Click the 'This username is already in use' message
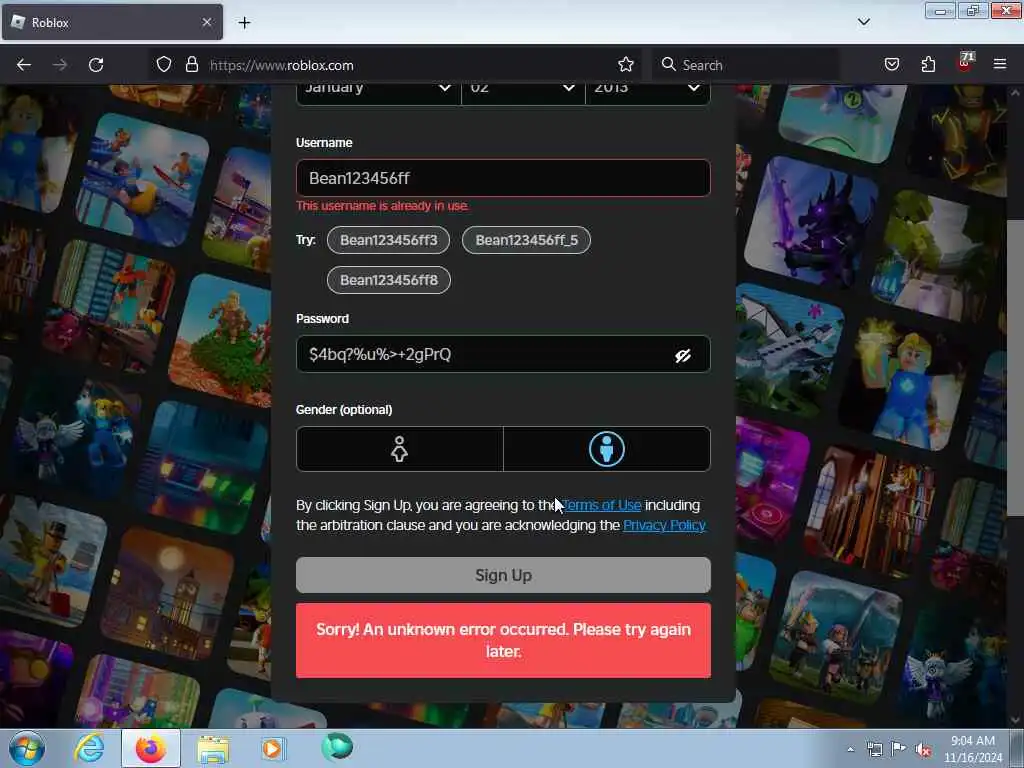Screen dimensions: 1024x768 tap(383, 206)
